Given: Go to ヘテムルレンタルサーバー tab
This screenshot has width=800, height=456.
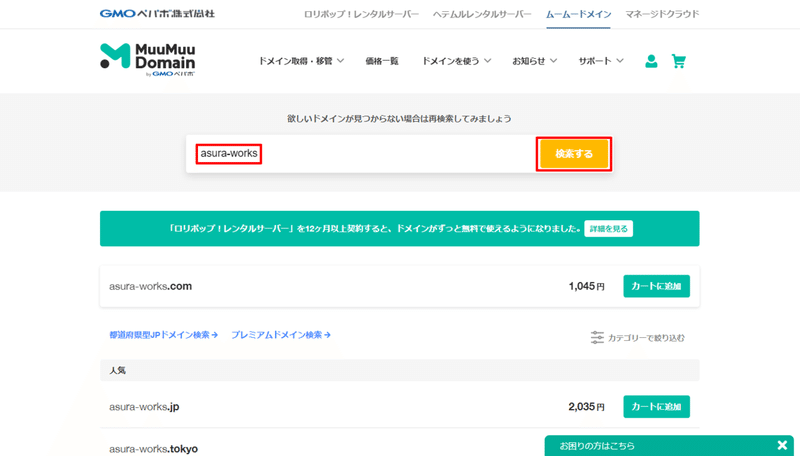Looking at the screenshot, I should coord(482,14).
